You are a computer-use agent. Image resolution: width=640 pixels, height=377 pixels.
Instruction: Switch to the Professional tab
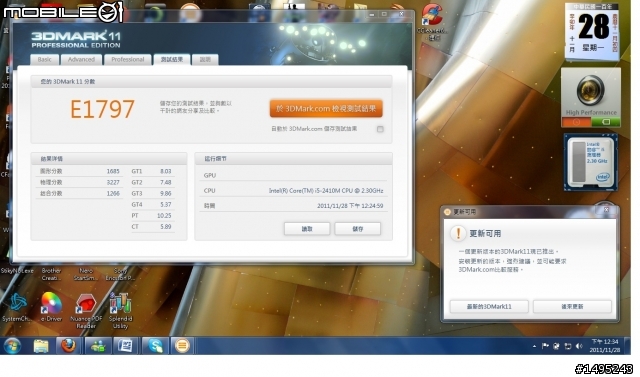(127, 60)
